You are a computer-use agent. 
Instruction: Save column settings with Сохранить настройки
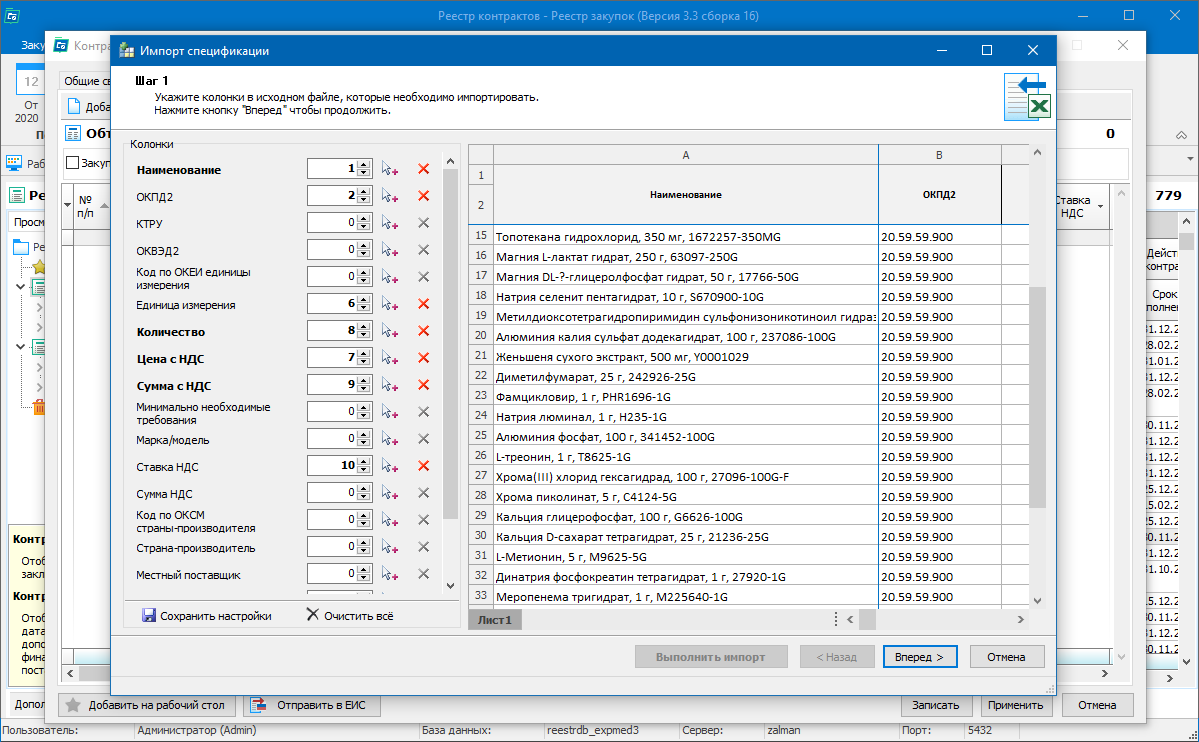point(206,616)
